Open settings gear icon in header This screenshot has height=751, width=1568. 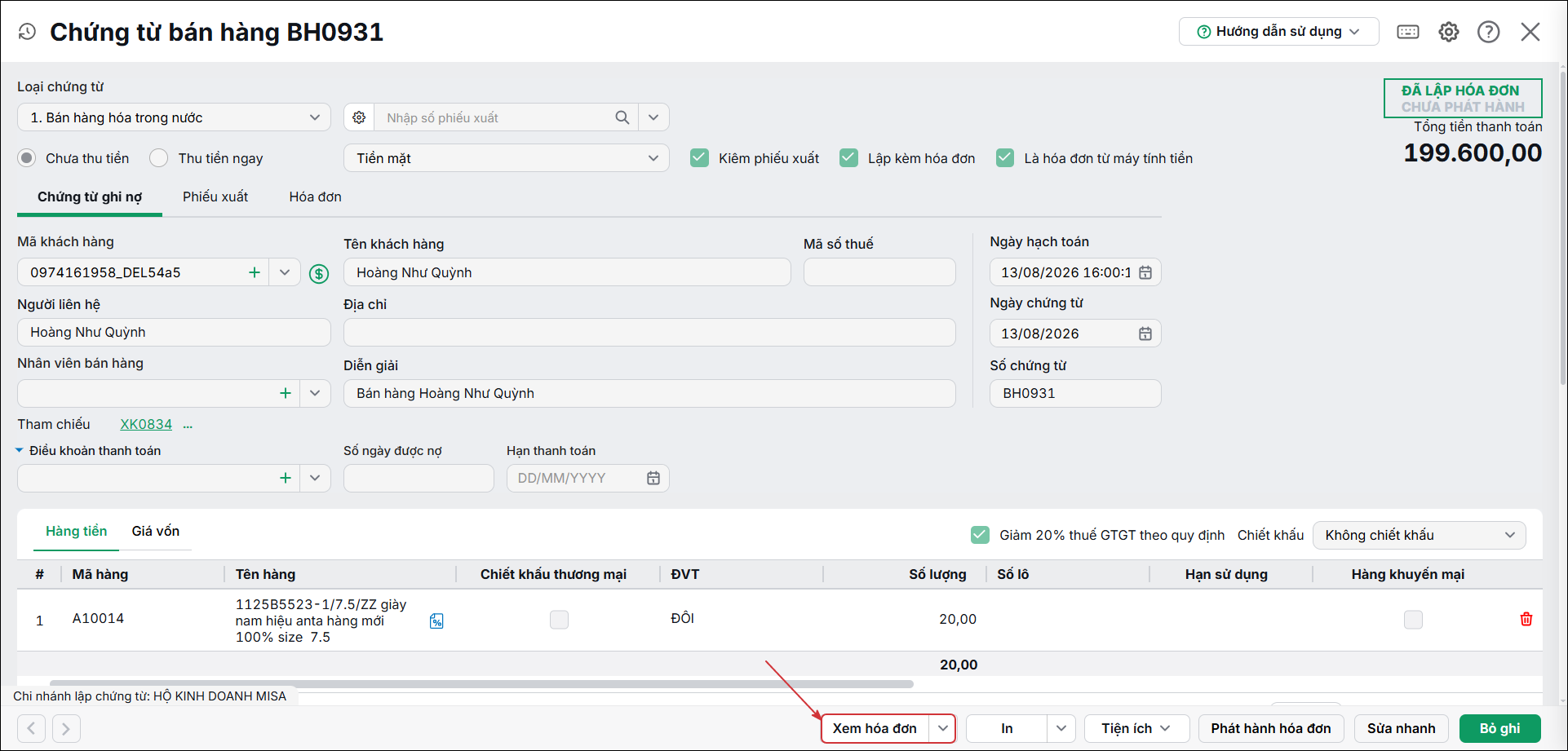[x=1449, y=32]
